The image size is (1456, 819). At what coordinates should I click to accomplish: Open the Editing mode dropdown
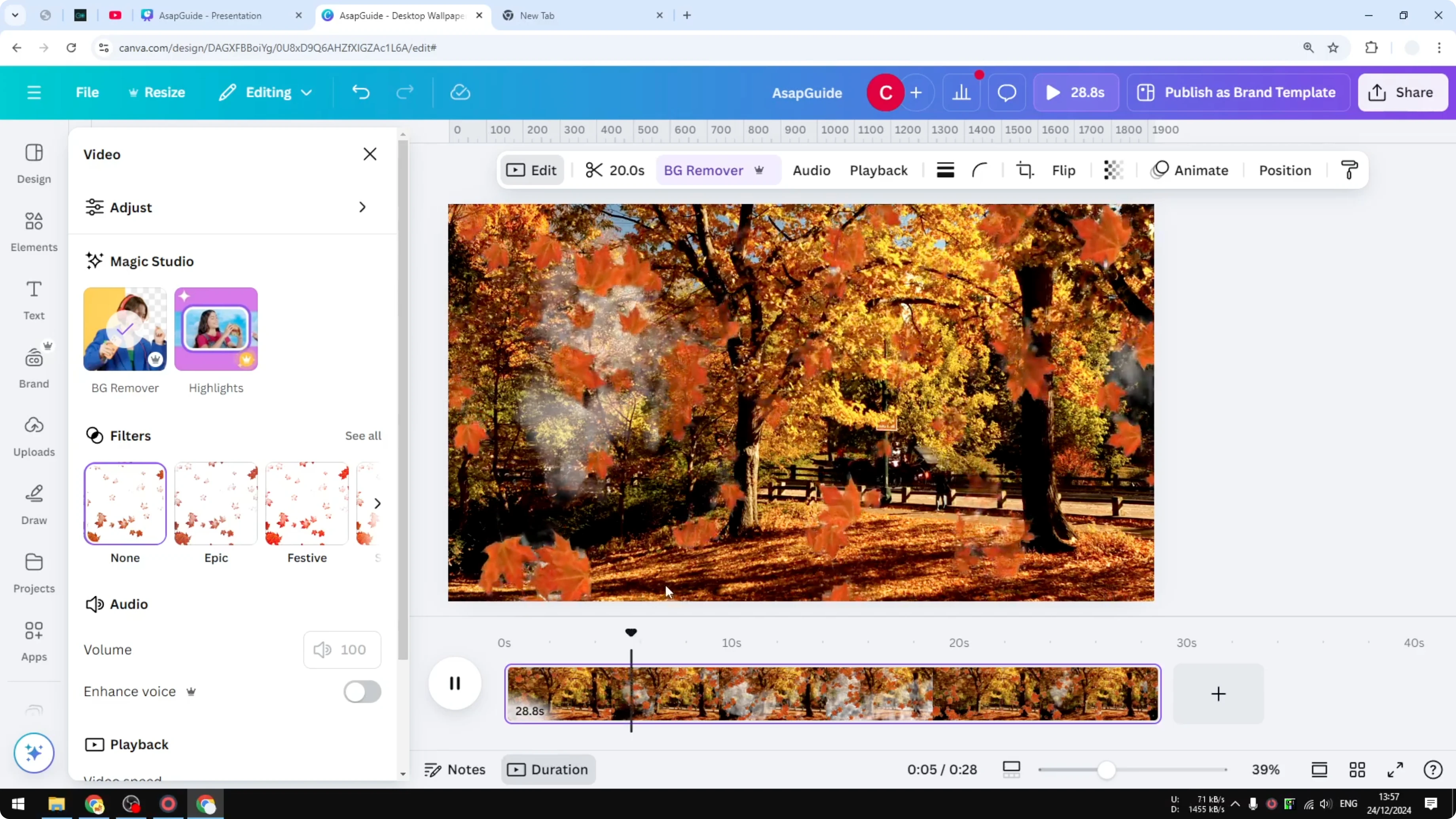click(x=265, y=92)
